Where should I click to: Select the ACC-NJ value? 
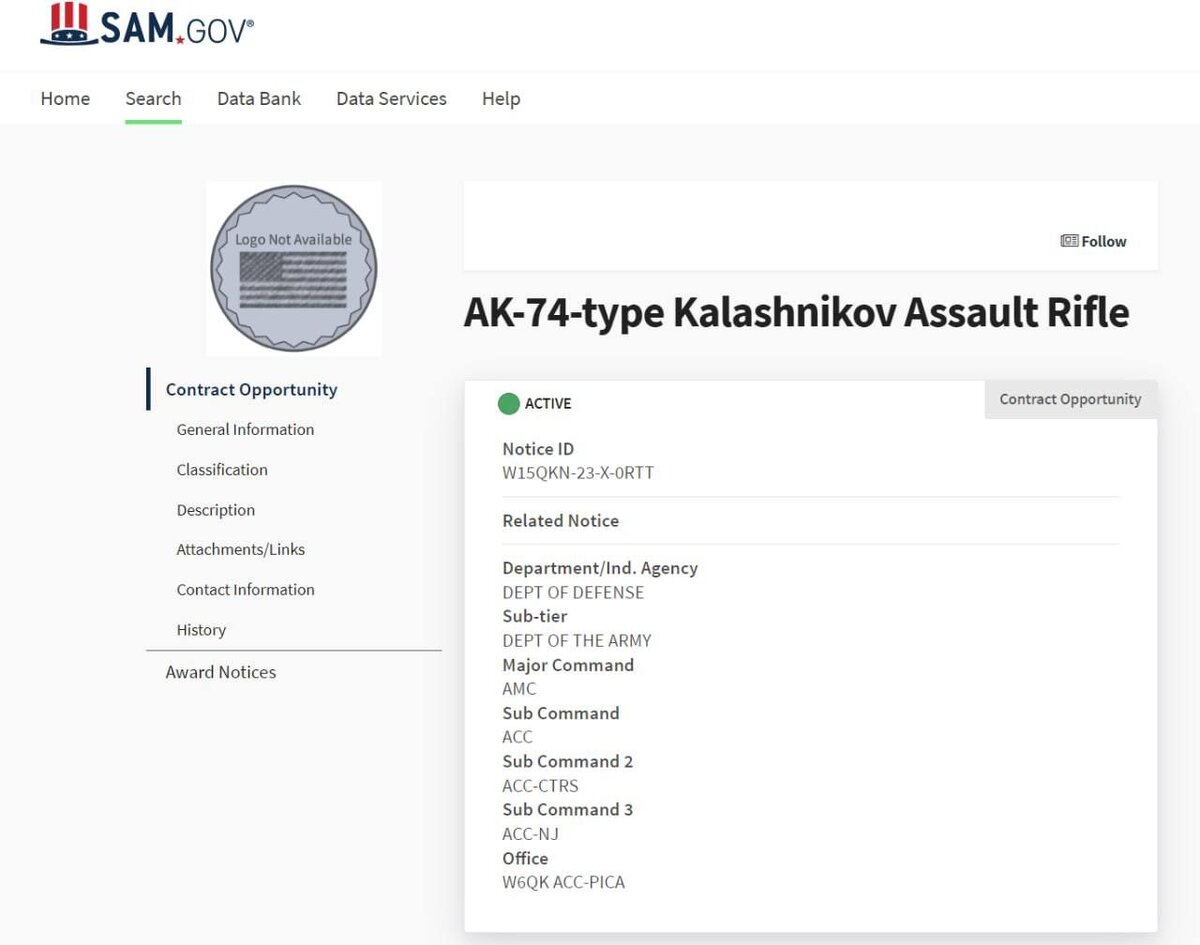coord(530,834)
